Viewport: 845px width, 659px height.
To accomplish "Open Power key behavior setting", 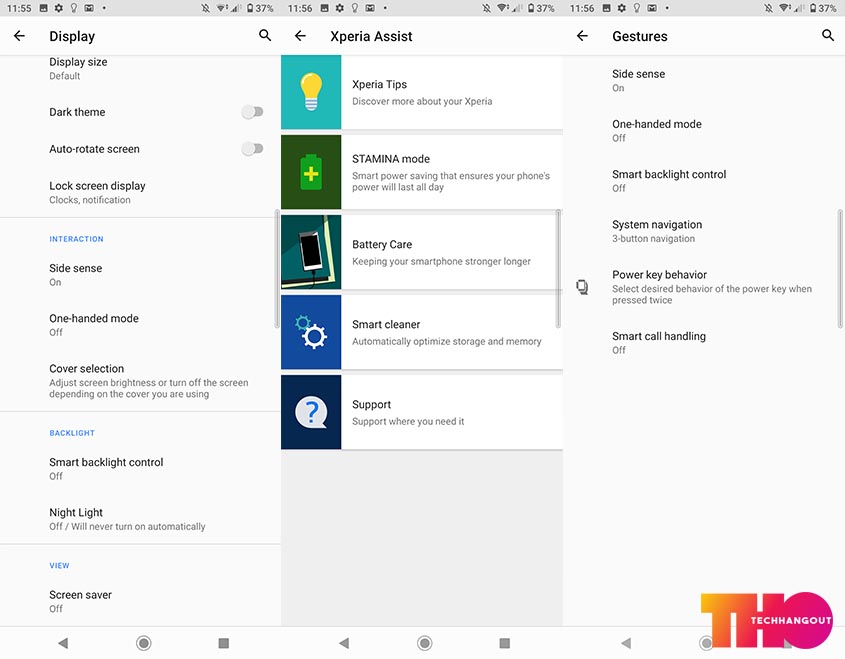I will tap(704, 287).
